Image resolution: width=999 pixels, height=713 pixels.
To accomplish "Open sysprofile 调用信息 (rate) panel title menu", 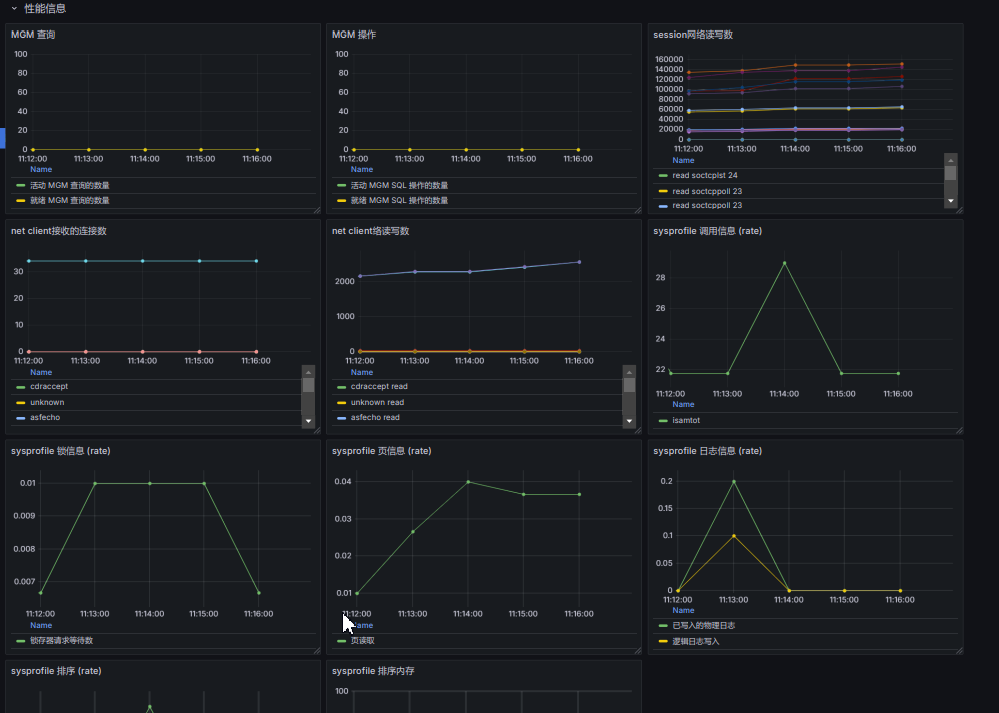I will coord(707,231).
